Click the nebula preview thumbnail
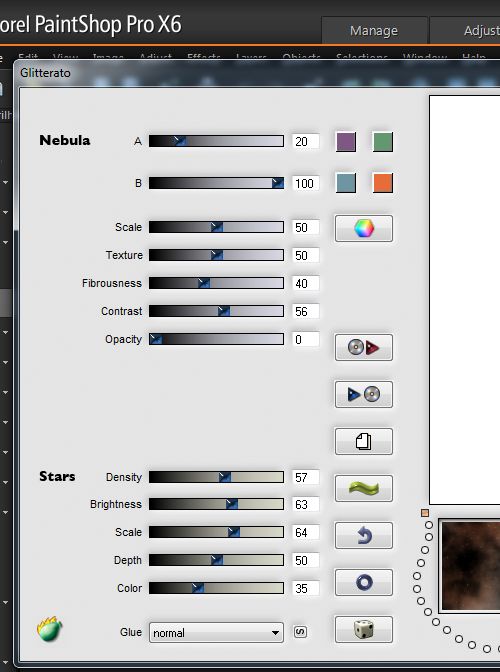500x672 pixels. point(470,566)
